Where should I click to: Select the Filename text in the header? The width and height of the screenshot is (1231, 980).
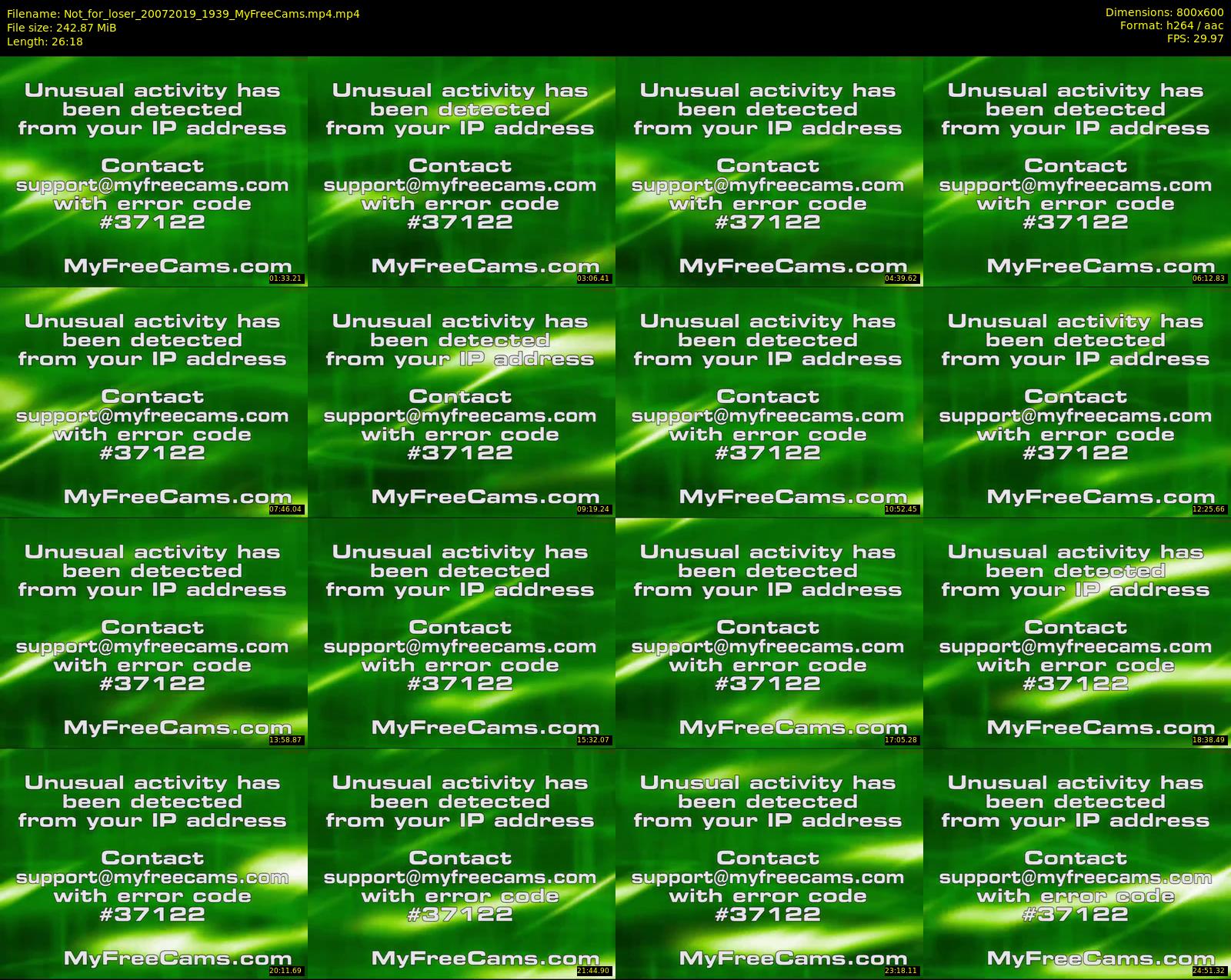[x=183, y=14]
